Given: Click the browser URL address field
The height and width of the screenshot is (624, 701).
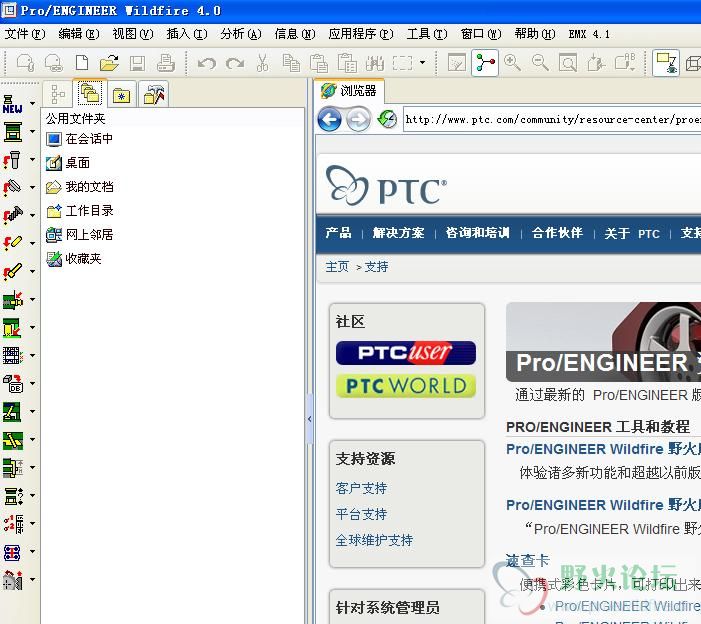Looking at the screenshot, I should click(552, 119).
